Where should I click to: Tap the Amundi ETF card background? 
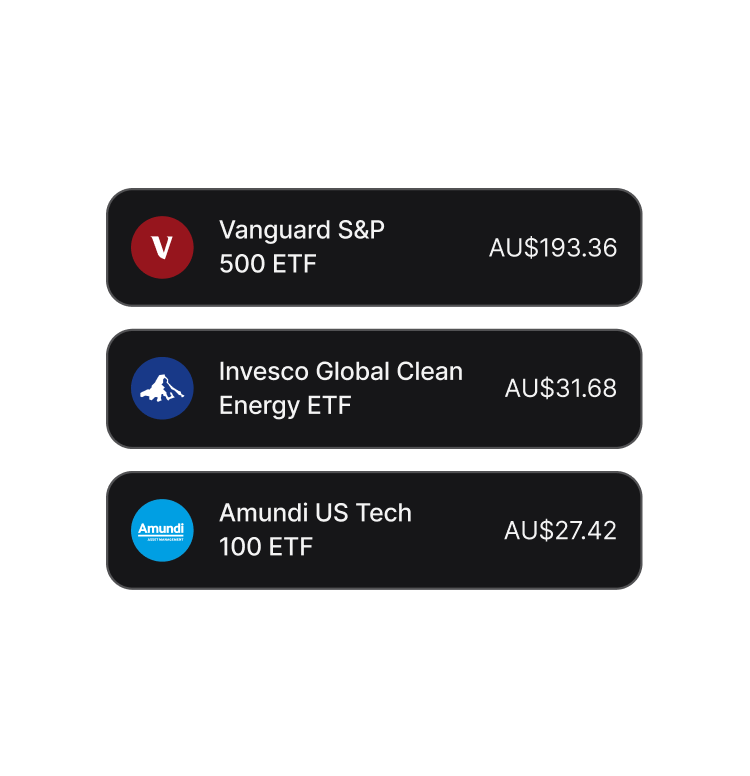point(374,530)
